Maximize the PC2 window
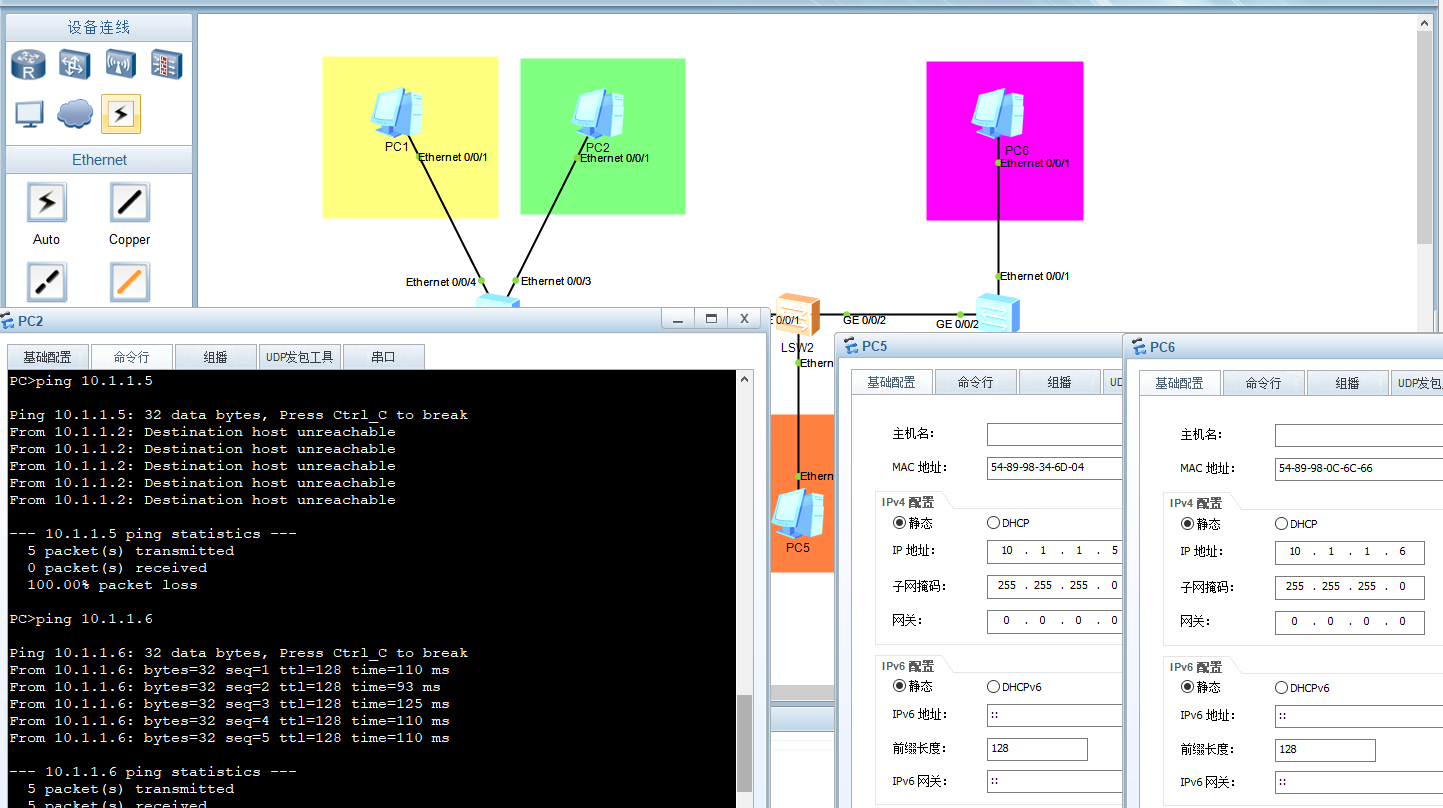1443x808 pixels. pyautogui.click(x=711, y=319)
